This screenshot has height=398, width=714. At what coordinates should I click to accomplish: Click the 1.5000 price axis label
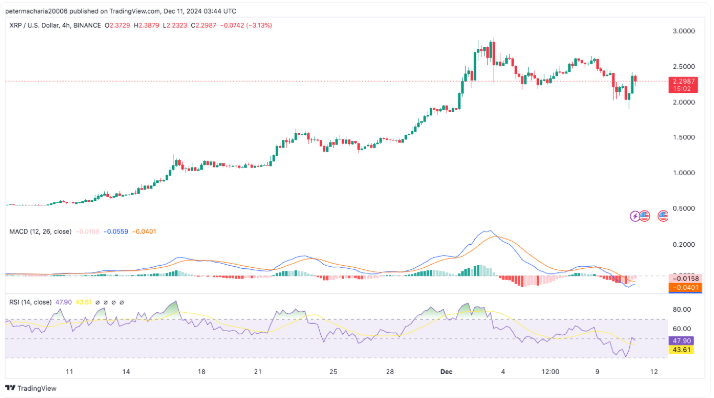click(684, 138)
